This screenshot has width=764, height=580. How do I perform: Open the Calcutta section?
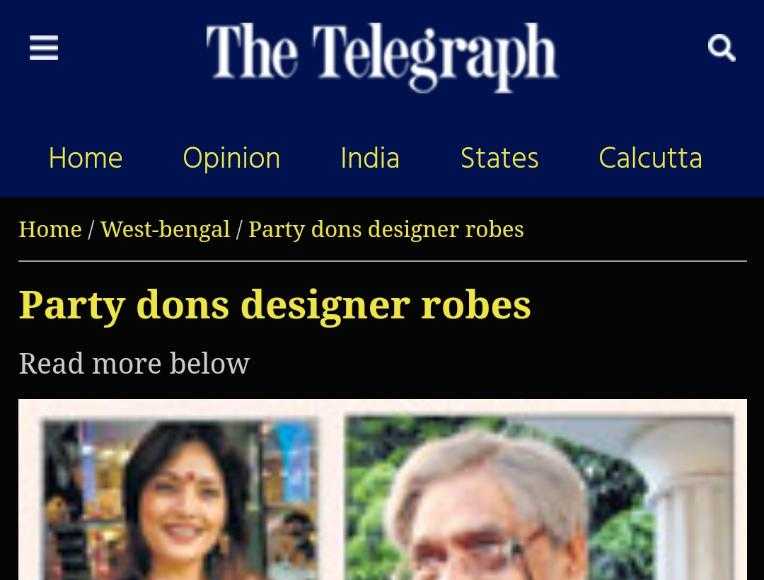pyautogui.click(x=650, y=158)
